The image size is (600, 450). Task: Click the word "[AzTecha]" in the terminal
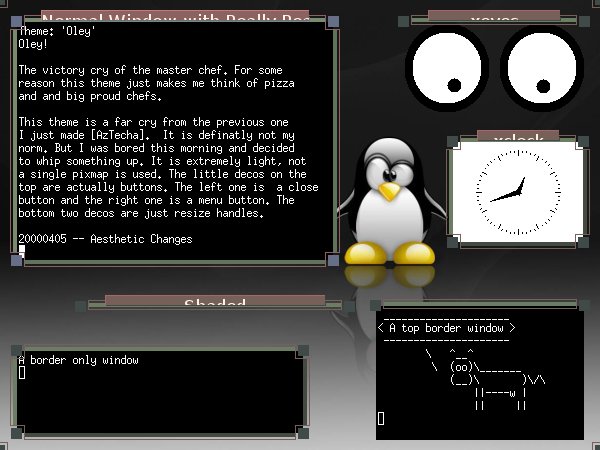[120, 135]
